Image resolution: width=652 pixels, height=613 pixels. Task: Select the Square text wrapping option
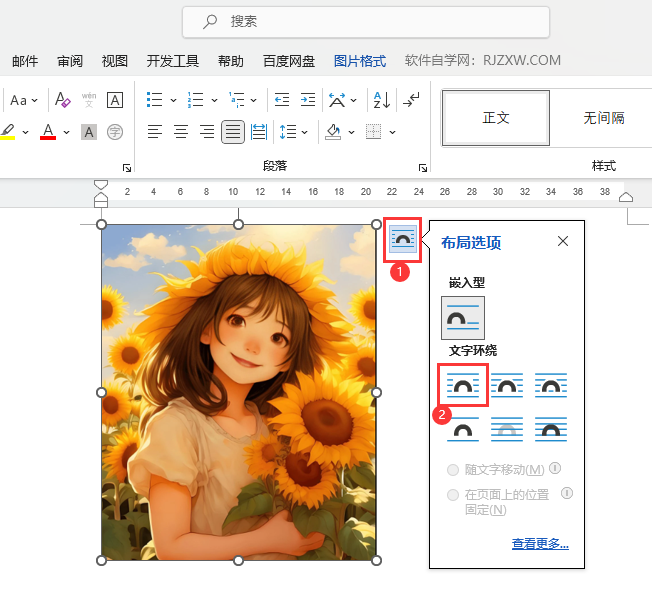tap(462, 385)
